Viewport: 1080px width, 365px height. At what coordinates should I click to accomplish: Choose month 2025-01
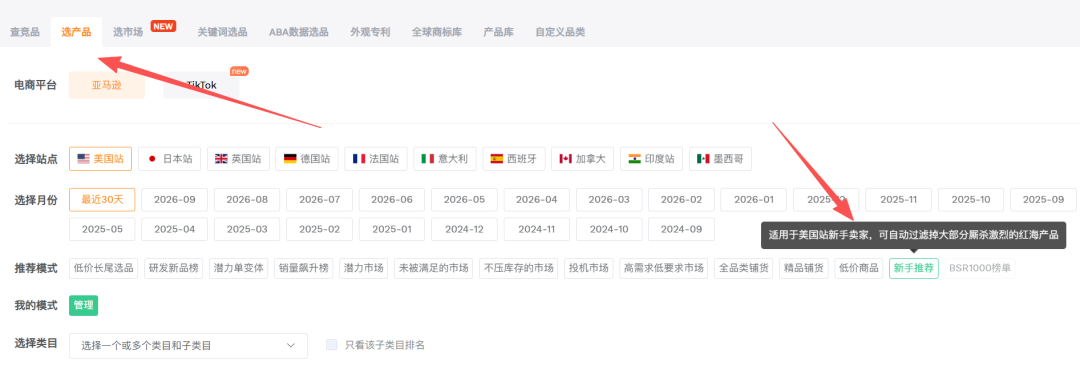pyautogui.click(x=392, y=229)
